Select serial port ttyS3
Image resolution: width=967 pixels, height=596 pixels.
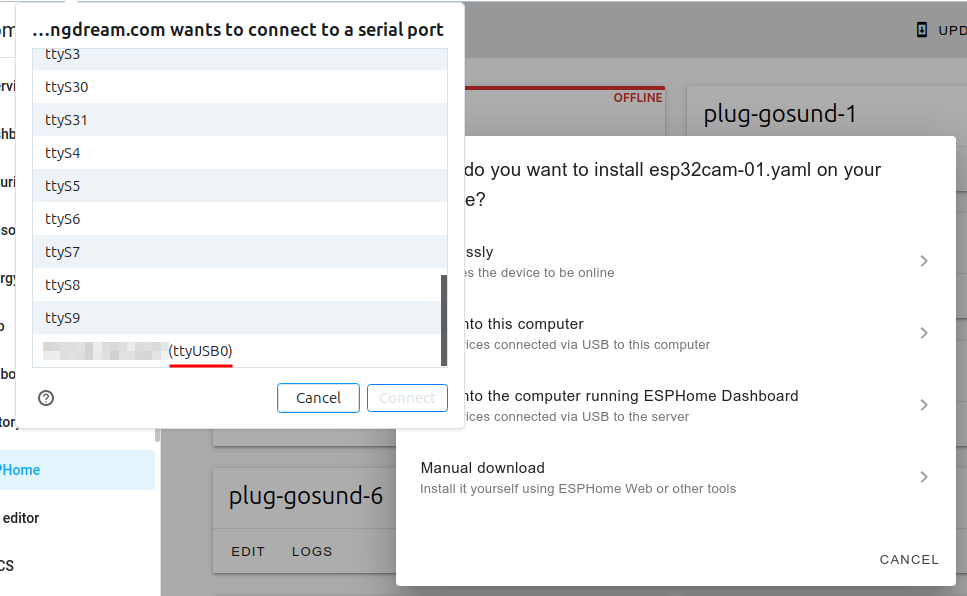point(239,59)
